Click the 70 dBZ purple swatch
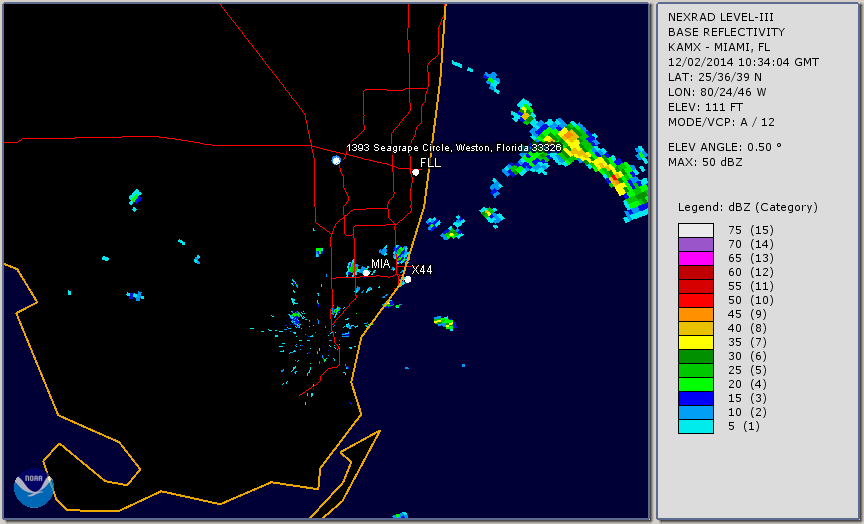Image resolution: width=864 pixels, height=524 pixels. coord(696,244)
